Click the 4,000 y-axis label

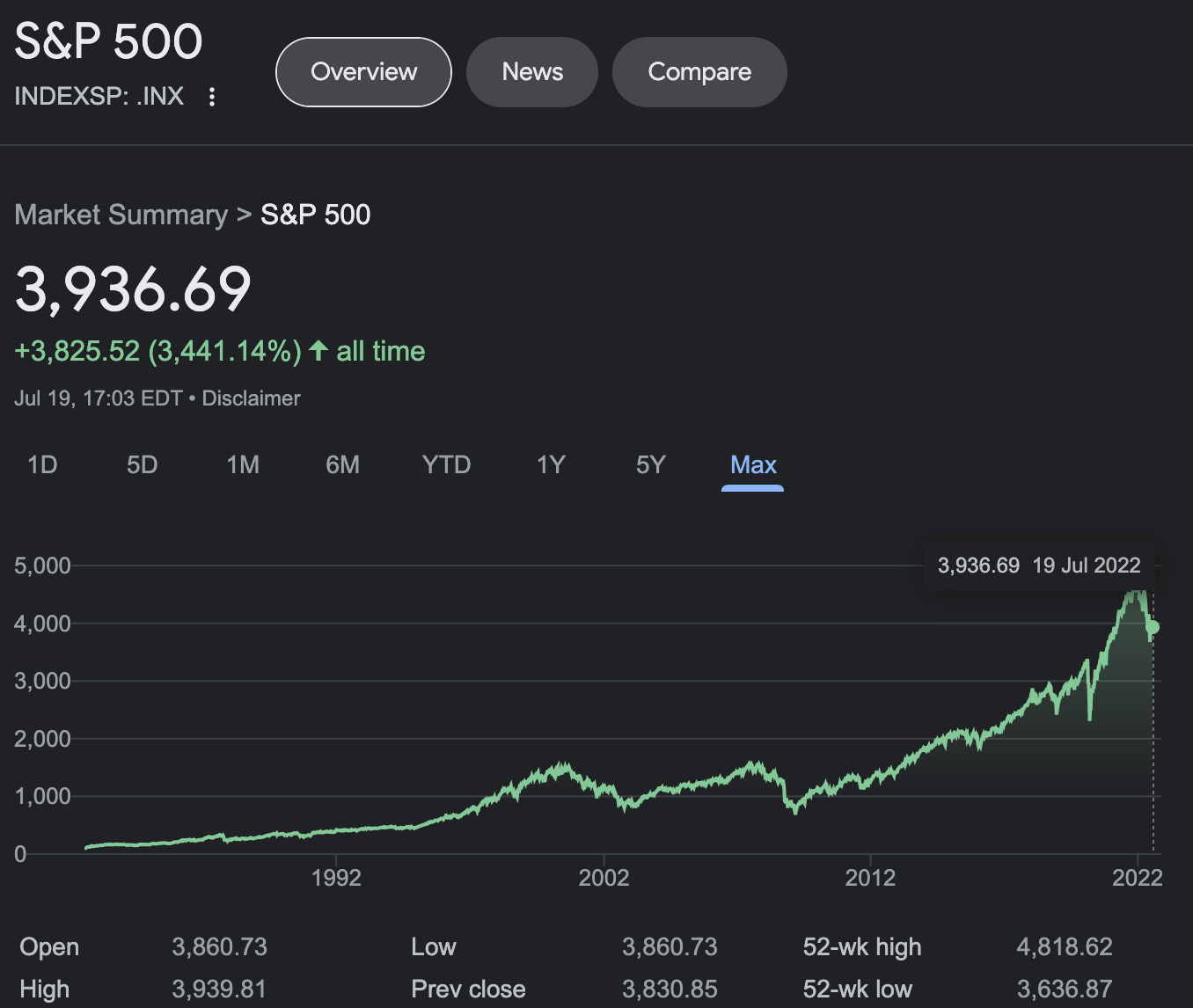pyautogui.click(x=42, y=624)
